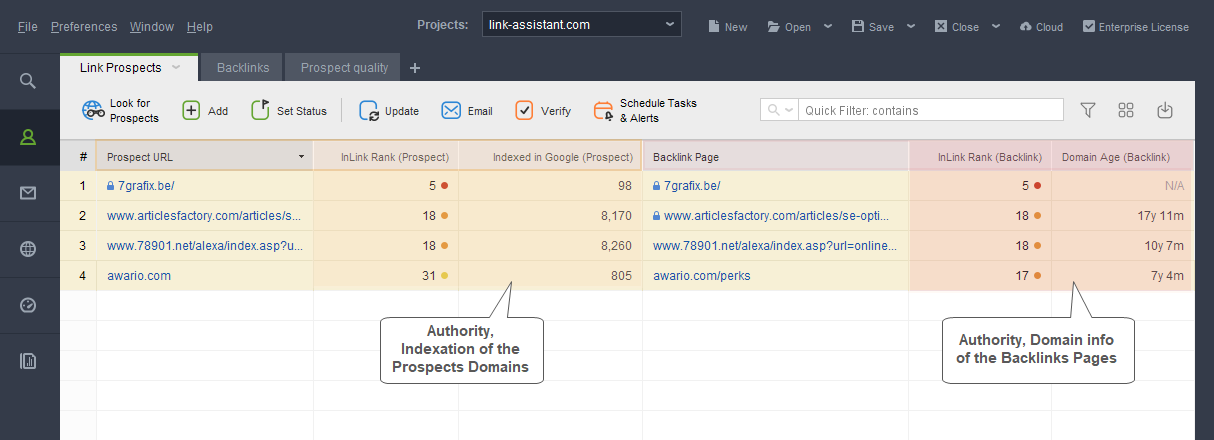
Task: Open the Look for Prospects tool
Action: tap(120, 111)
